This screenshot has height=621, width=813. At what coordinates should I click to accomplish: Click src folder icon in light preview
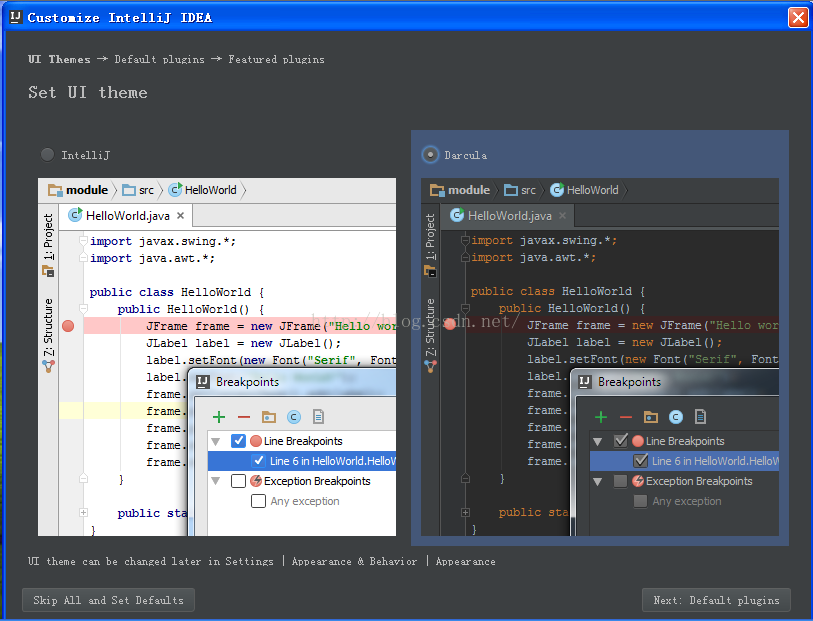pyautogui.click(x=129, y=190)
